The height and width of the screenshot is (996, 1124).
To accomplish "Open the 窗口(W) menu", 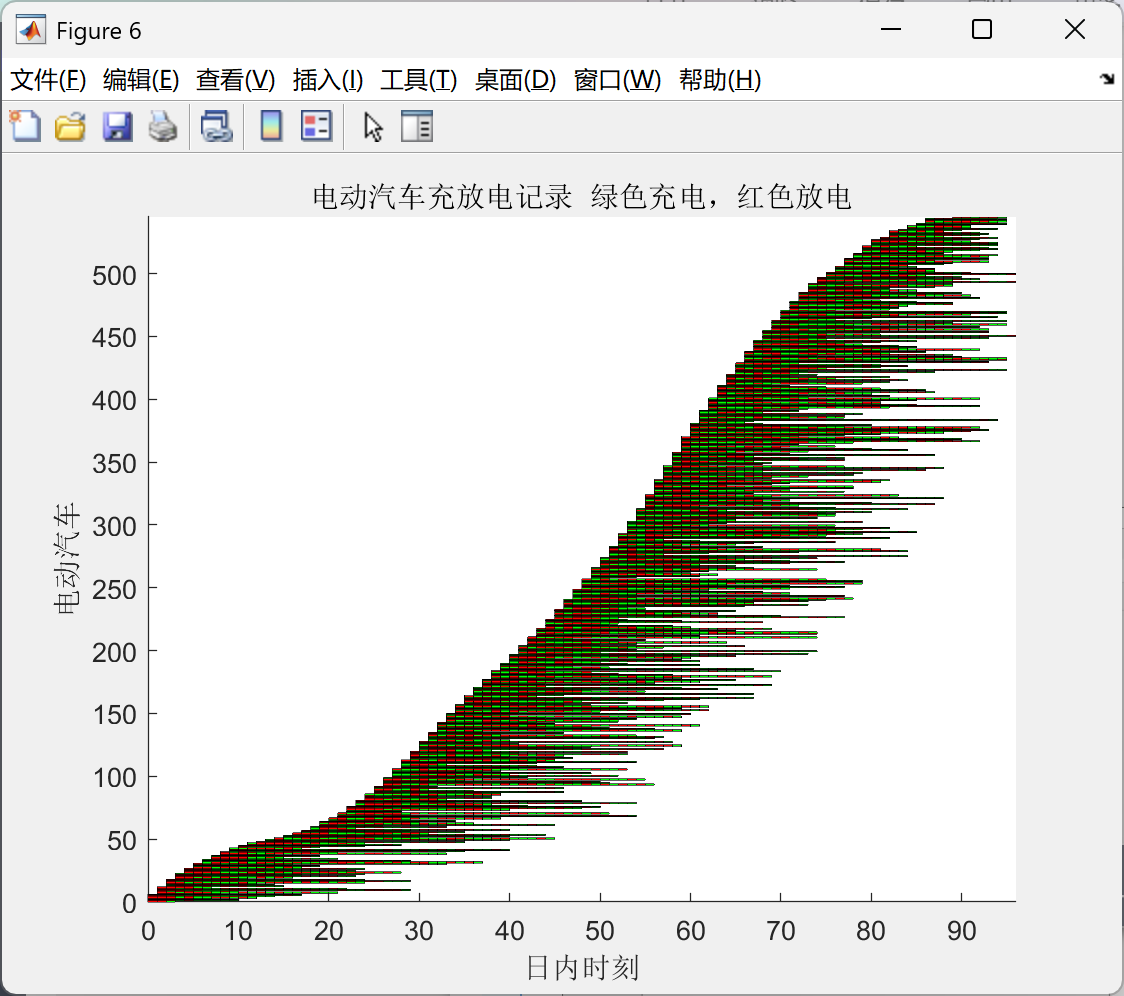I will [x=617, y=80].
